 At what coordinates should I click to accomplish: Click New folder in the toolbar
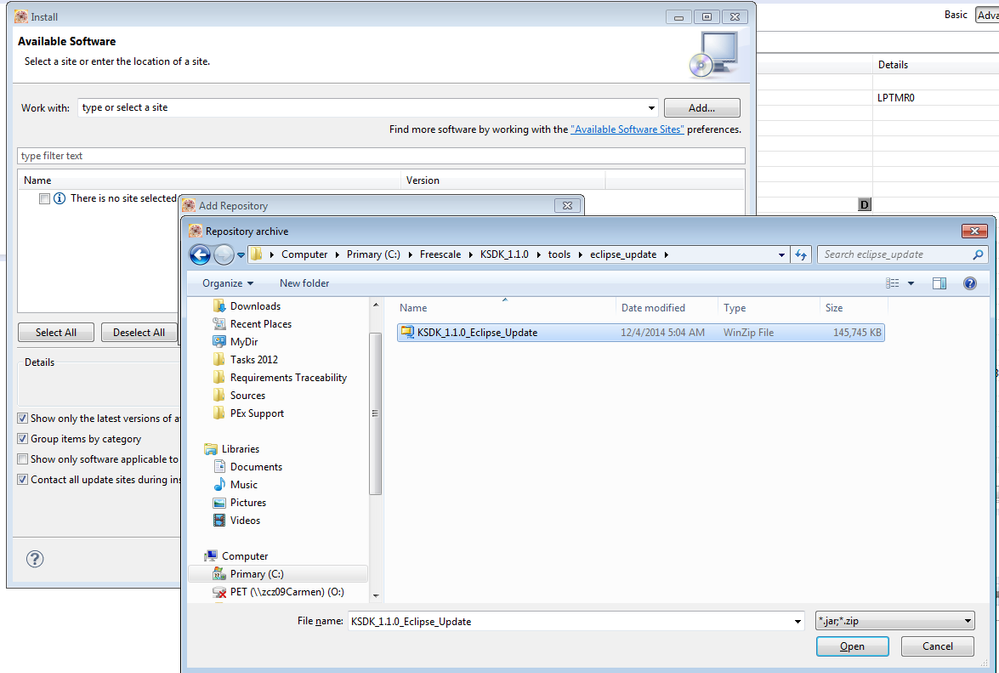305,283
